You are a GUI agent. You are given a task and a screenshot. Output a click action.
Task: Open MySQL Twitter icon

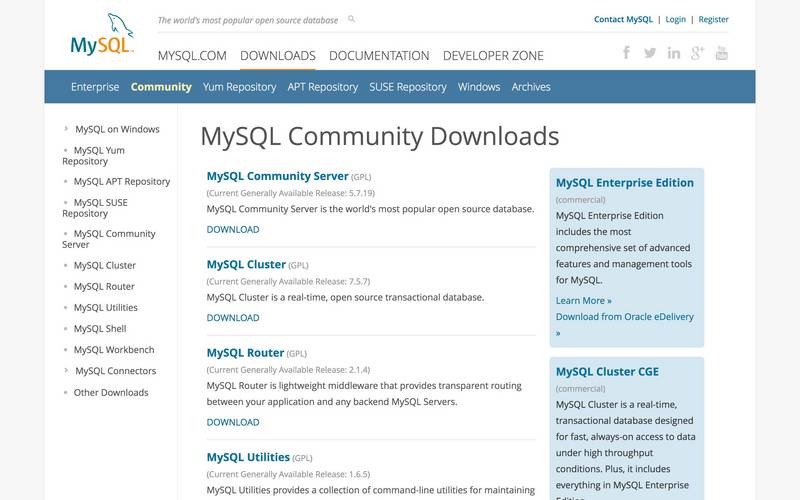[x=649, y=53]
